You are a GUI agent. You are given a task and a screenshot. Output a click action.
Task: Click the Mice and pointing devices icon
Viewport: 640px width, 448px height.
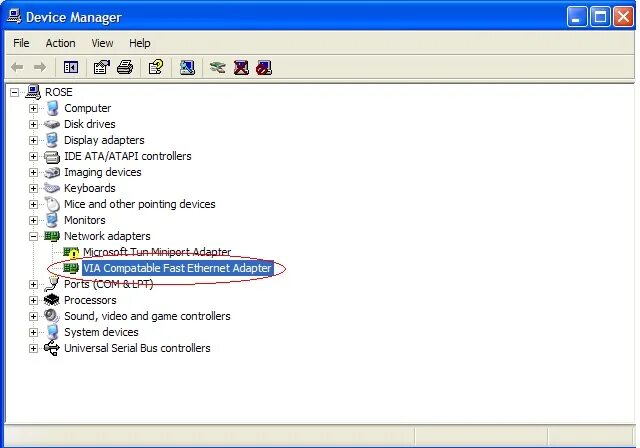click(x=52, y=204)
